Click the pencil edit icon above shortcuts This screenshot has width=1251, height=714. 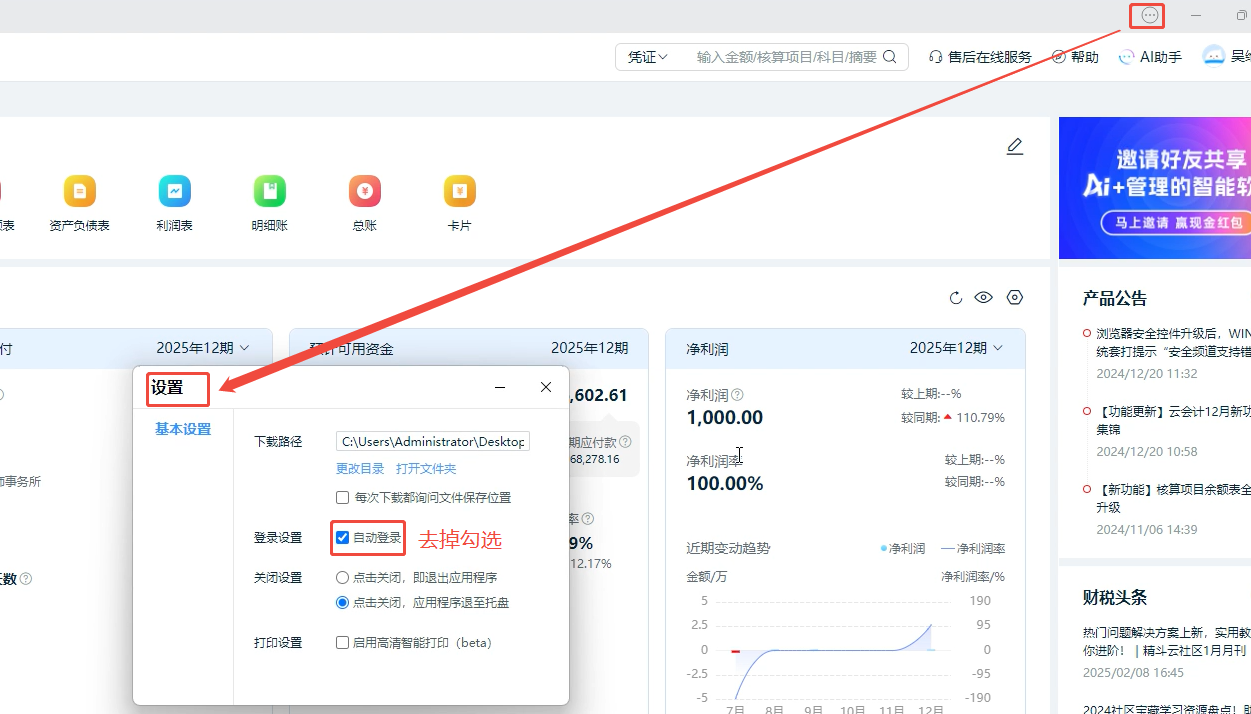coord(1014,147)
